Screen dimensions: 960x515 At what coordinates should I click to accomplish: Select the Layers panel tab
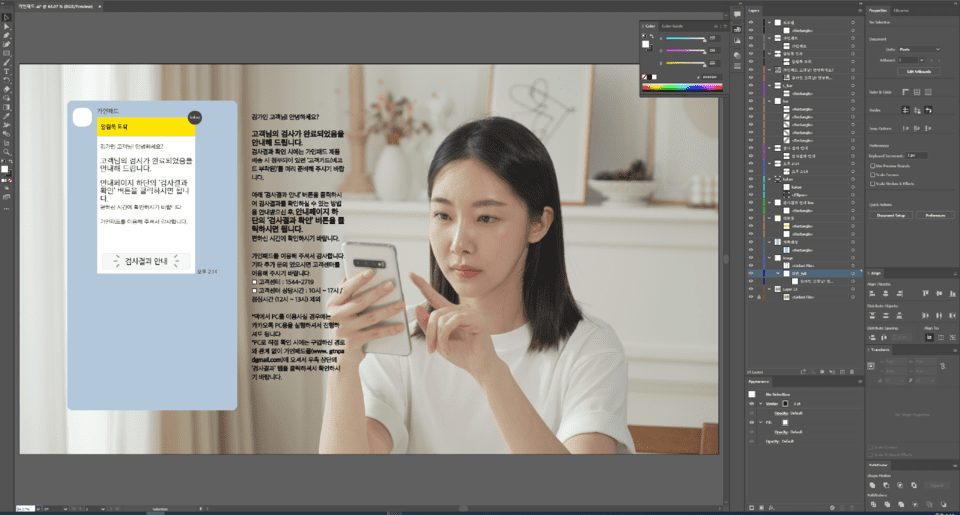point(754,10)
